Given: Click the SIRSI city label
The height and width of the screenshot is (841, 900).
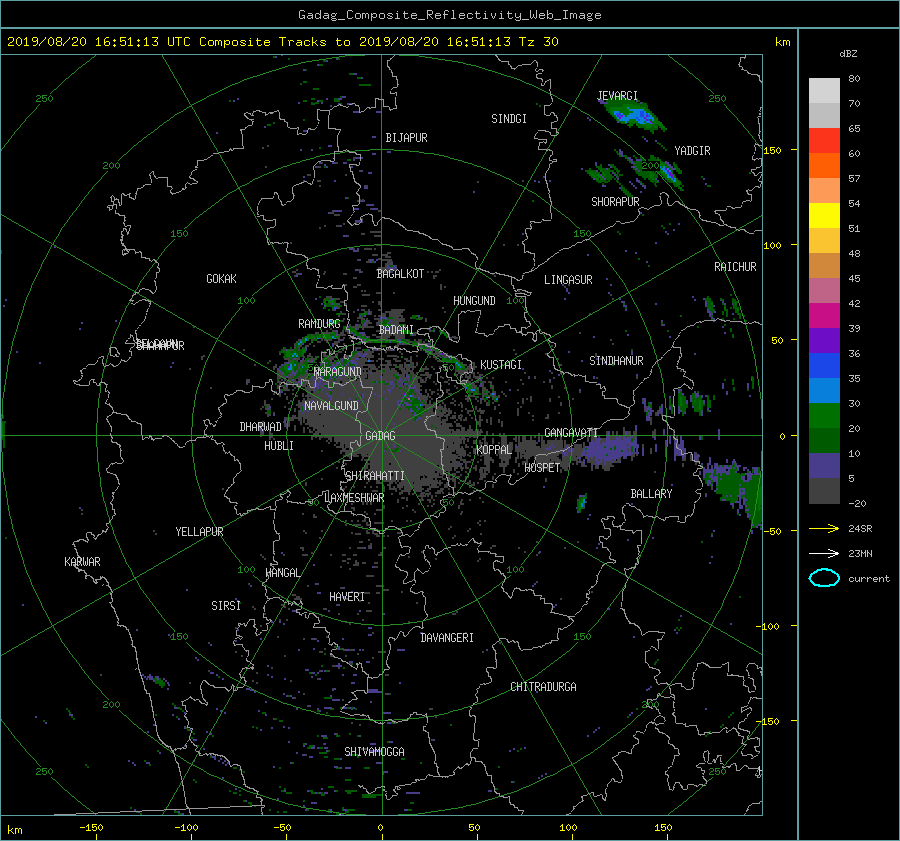Looking at the screenshot, I should [226, 606].
